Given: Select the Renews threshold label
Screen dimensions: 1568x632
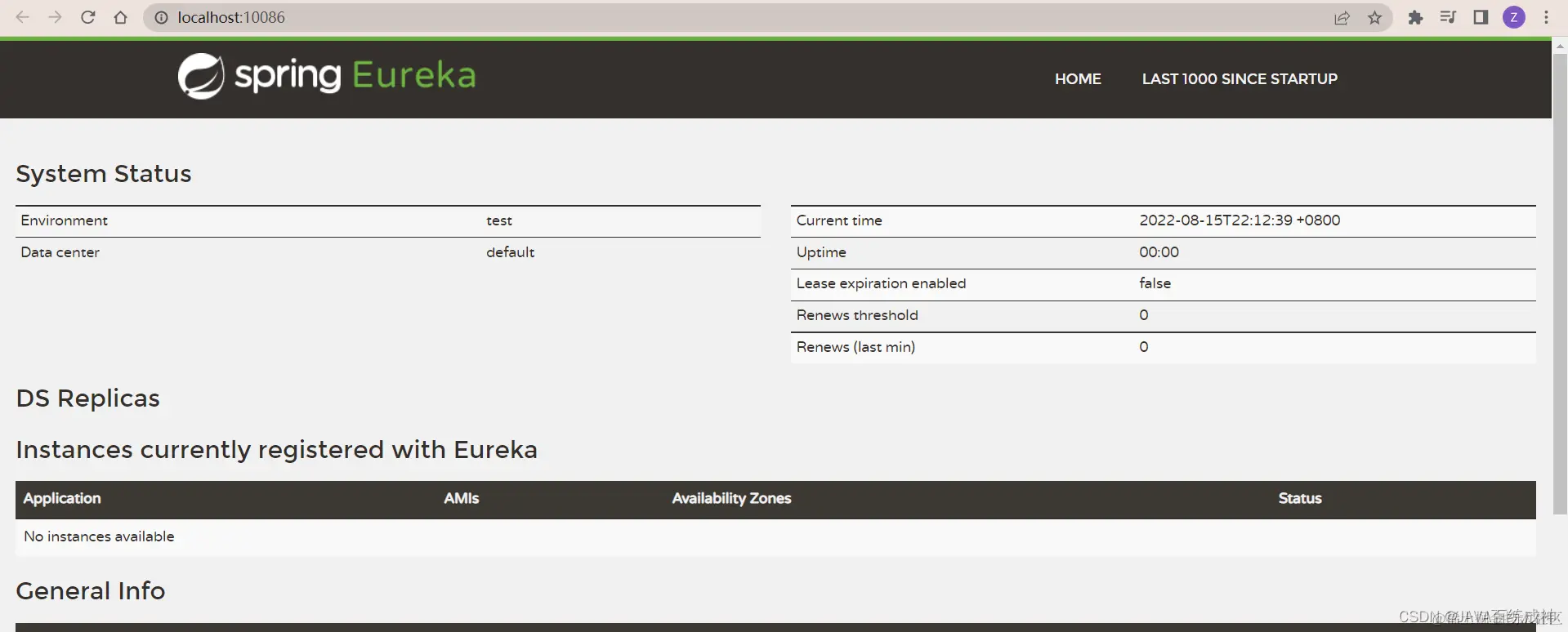Looking at the screenshot, I should [857, 315].
